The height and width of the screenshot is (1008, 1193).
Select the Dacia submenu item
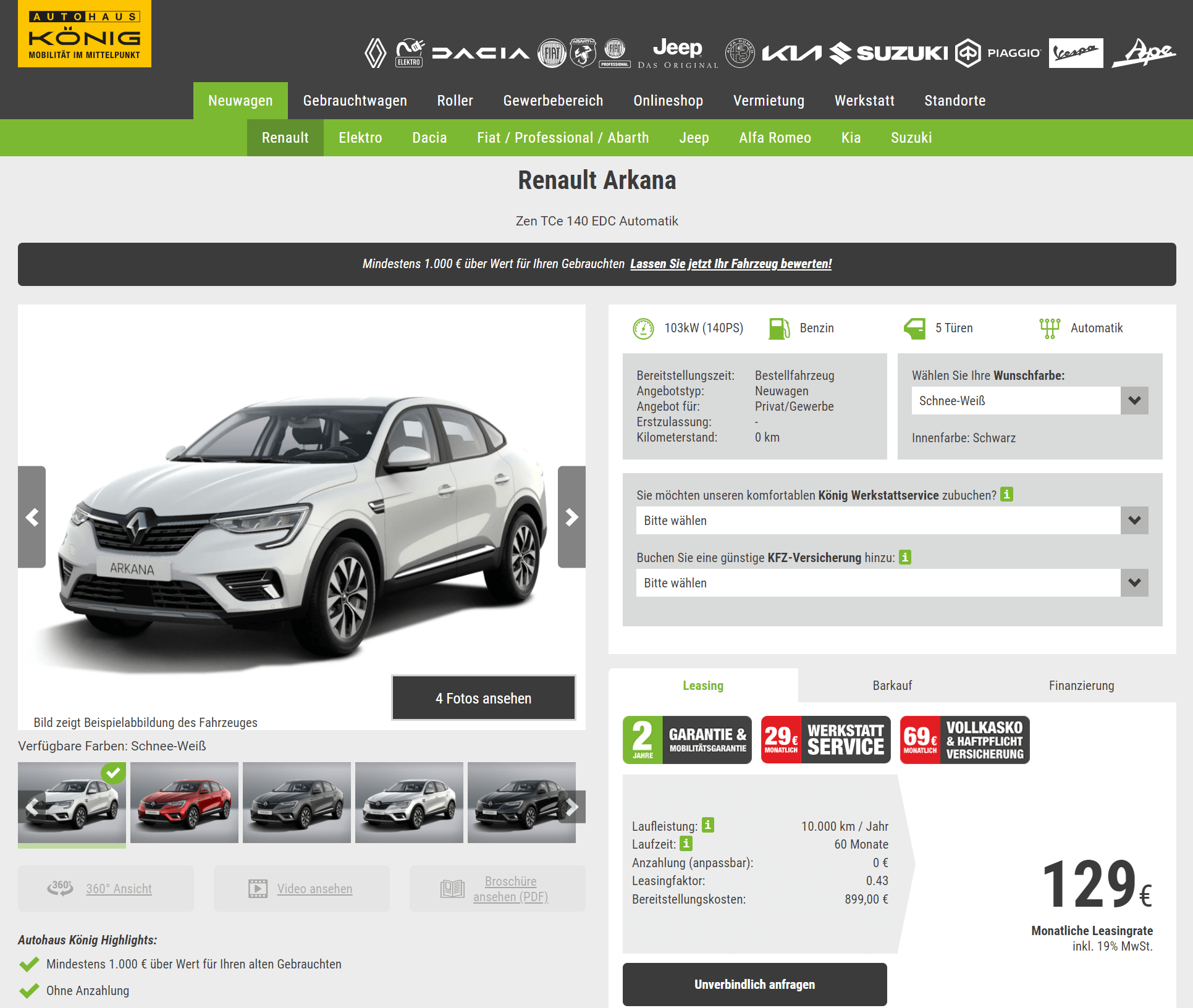click(430, 138)
